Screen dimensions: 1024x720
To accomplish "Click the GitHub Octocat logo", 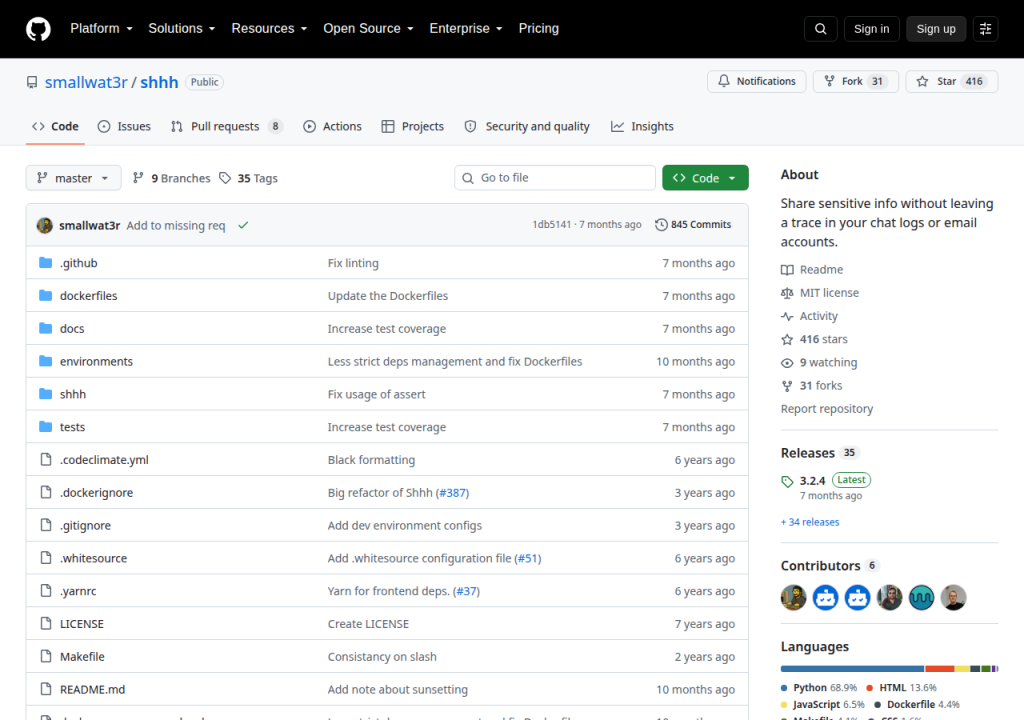I will (x=38, y=29).
